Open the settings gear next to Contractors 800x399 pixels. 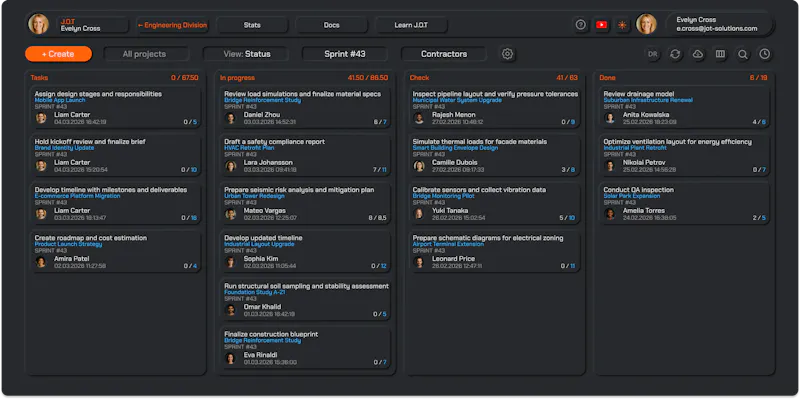(507, 54)
